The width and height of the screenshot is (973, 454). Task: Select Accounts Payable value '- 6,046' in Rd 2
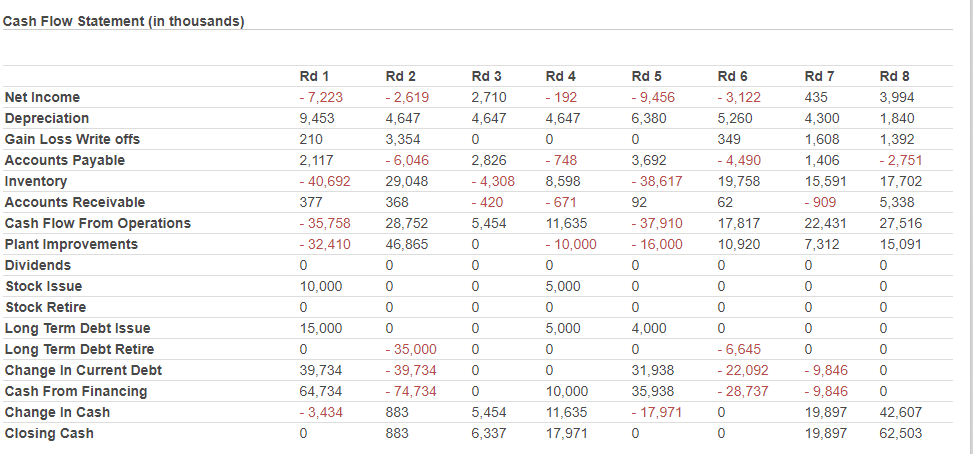407,161
